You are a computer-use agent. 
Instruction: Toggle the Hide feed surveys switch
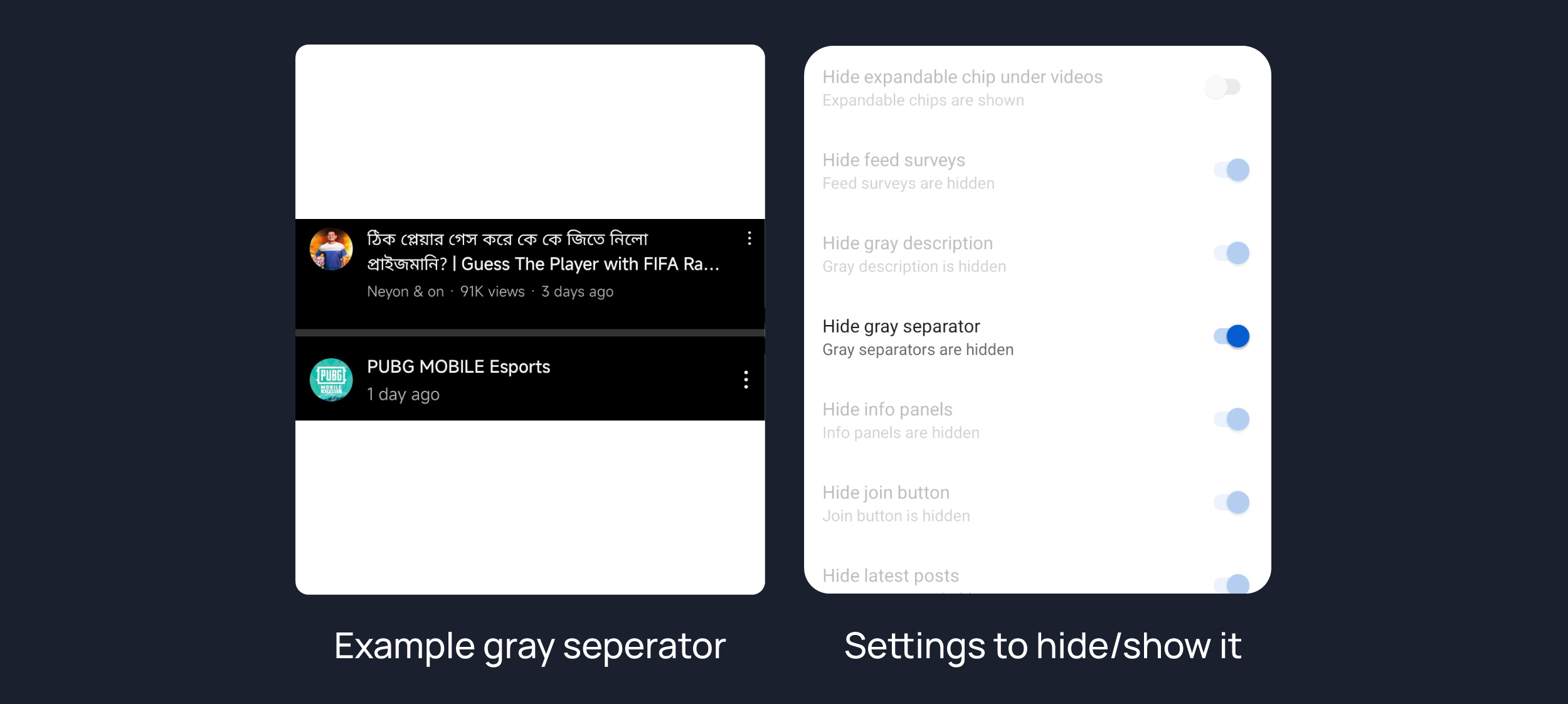(x=1231, y=170)
